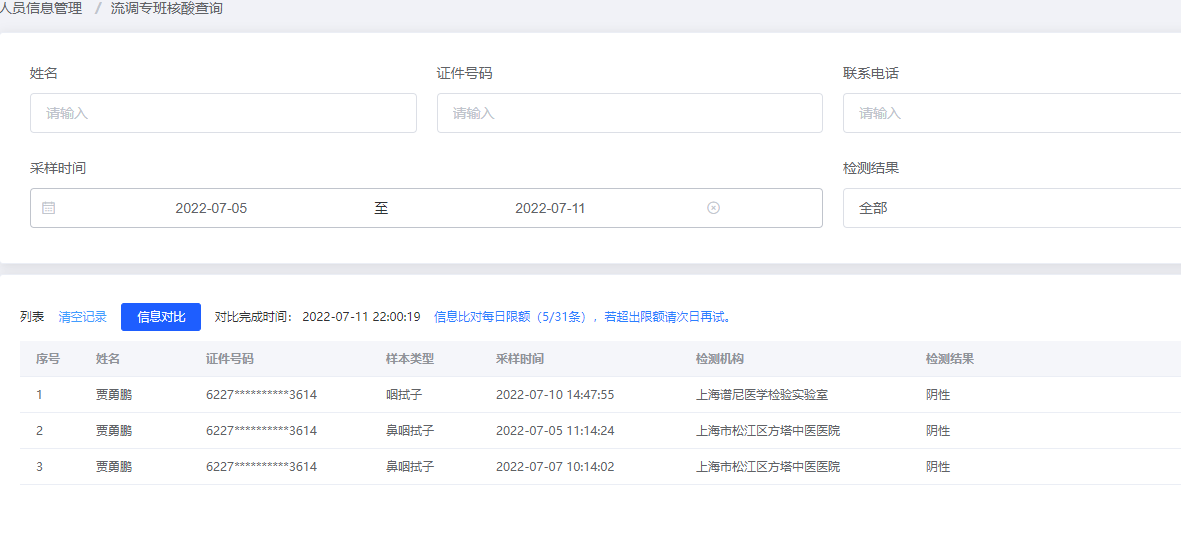Click the 证件号码 column header in table
The height and width of the screenshot is (551, 1181).
pos(230,359)
